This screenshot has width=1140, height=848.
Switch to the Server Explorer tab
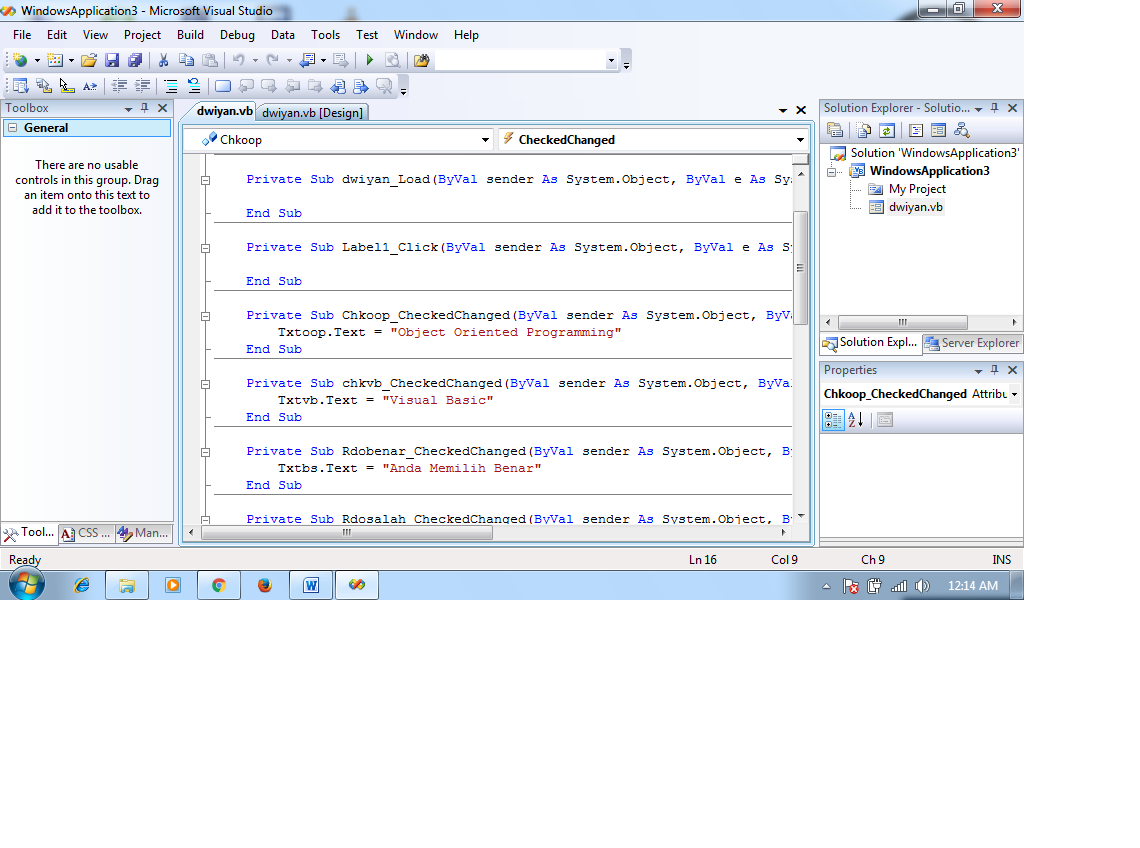click(972, 343)
